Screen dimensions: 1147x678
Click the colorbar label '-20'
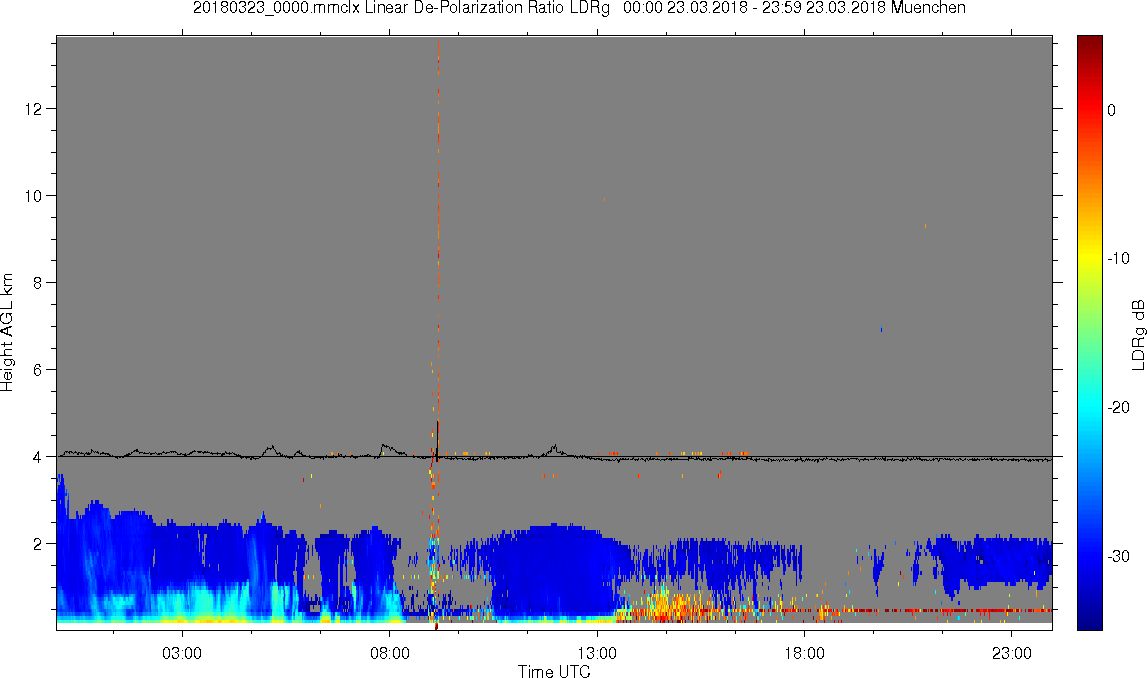coord(1118,408)
